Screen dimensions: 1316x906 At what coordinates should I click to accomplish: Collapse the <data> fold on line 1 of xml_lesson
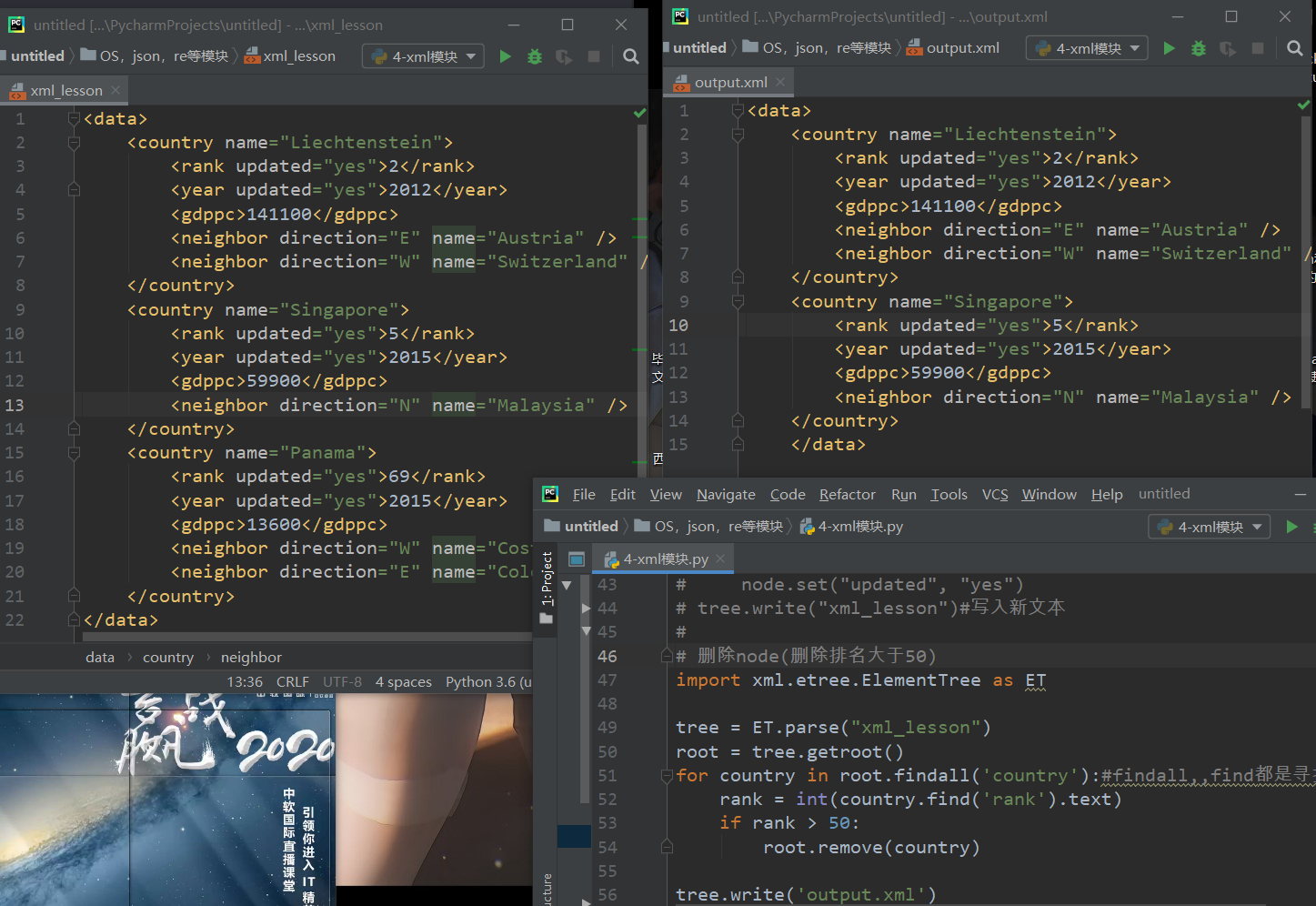pos(74,118)
